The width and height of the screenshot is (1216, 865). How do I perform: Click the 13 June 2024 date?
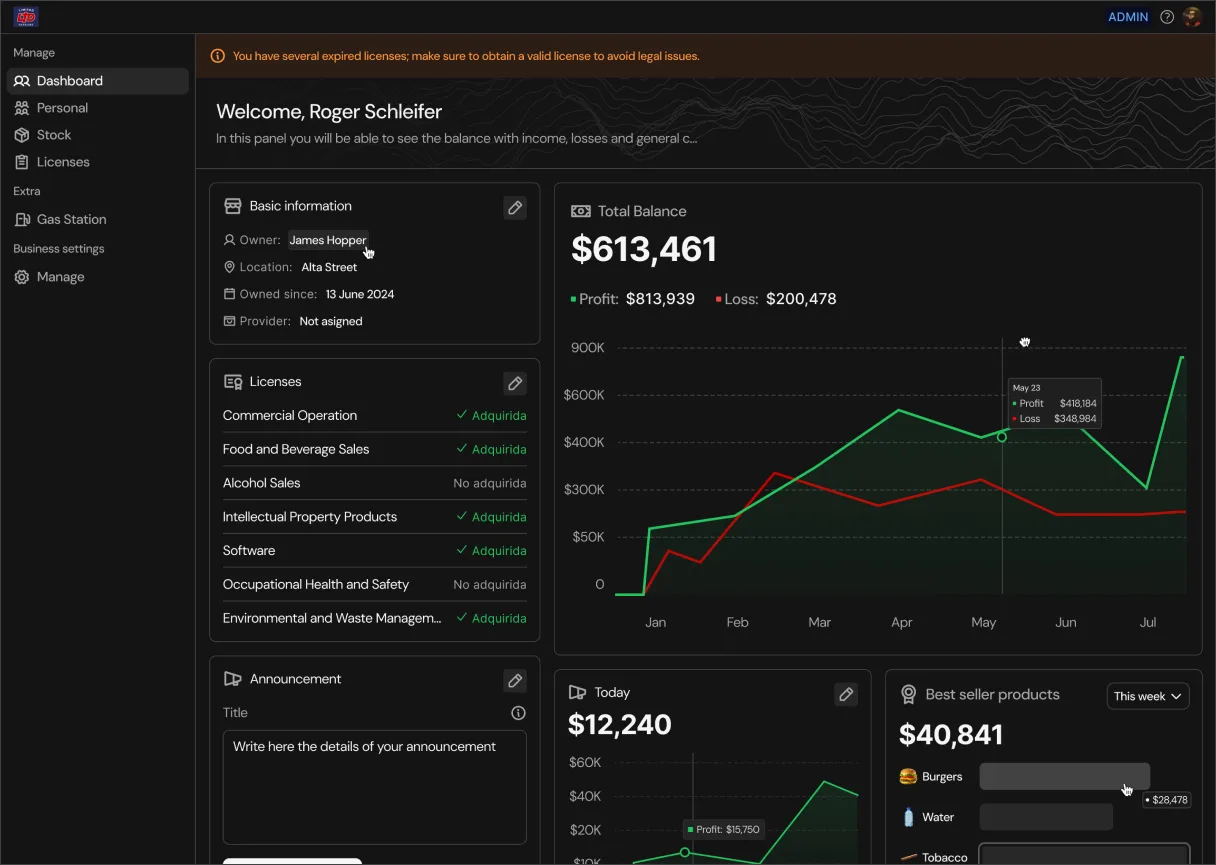360,294
